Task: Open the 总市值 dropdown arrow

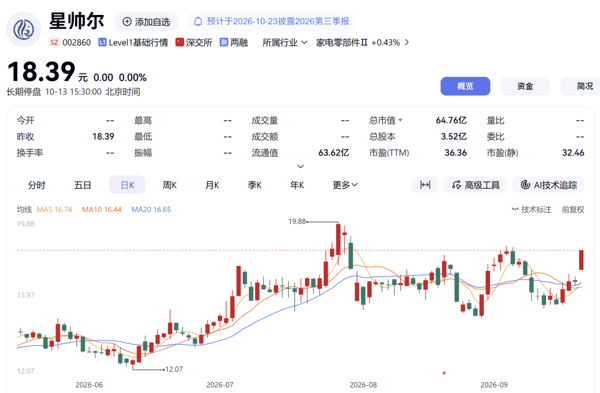Action: (x=400, y=120)
